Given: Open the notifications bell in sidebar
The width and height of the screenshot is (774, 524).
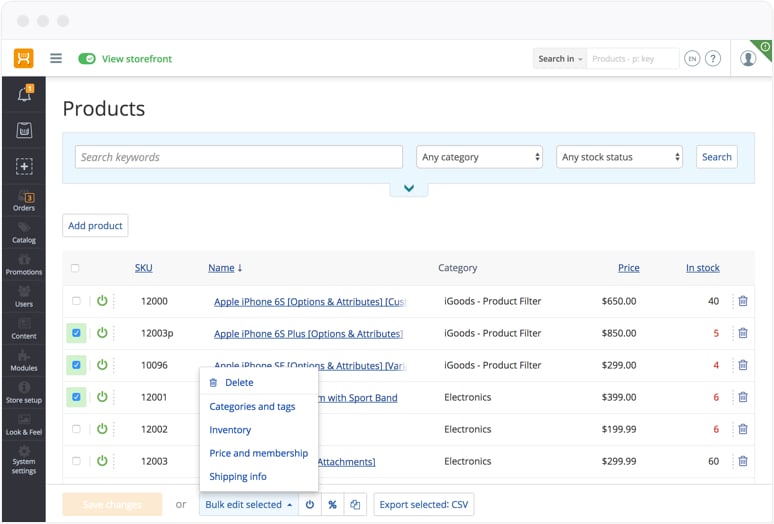Looking at the screenshot, I should [x=24, y=95].
